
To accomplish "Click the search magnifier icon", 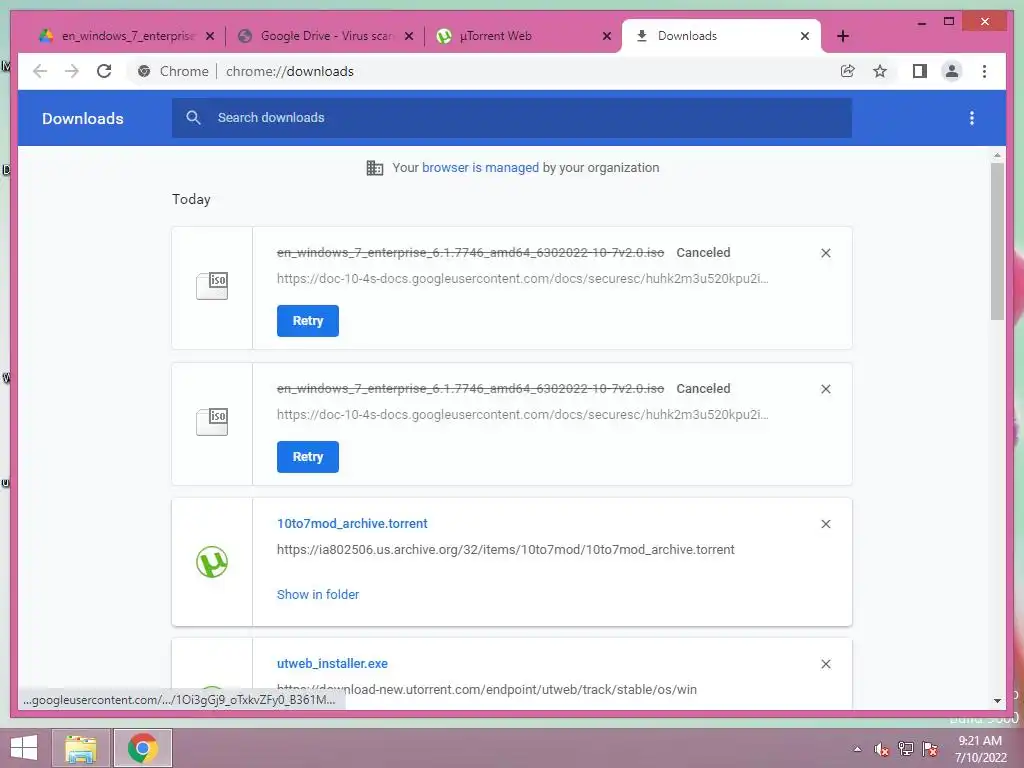I will click(x=193, y=118).
